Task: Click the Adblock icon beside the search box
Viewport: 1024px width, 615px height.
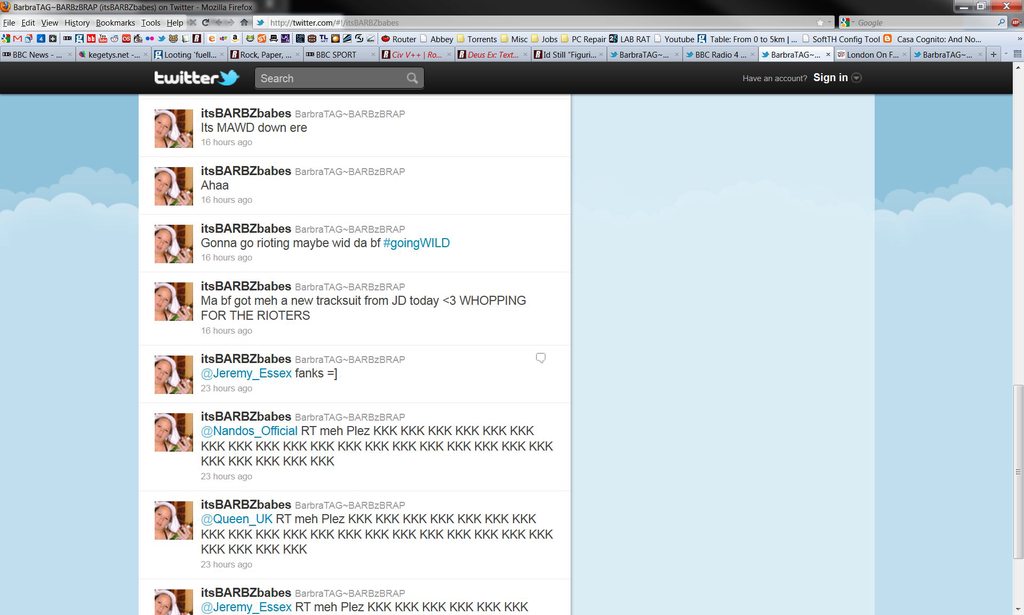Action: pyautogui.click(x=1016, y=22)
